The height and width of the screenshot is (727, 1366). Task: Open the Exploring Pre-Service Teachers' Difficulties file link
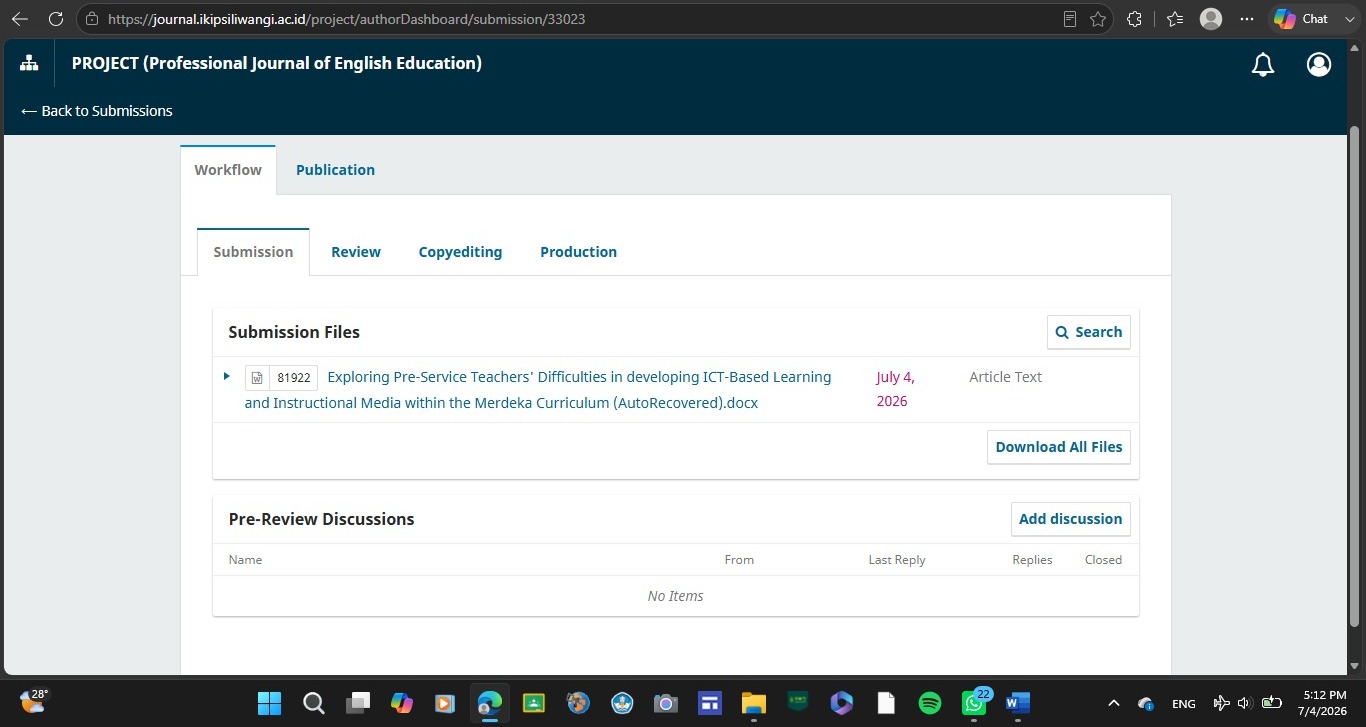click(538, 390)
